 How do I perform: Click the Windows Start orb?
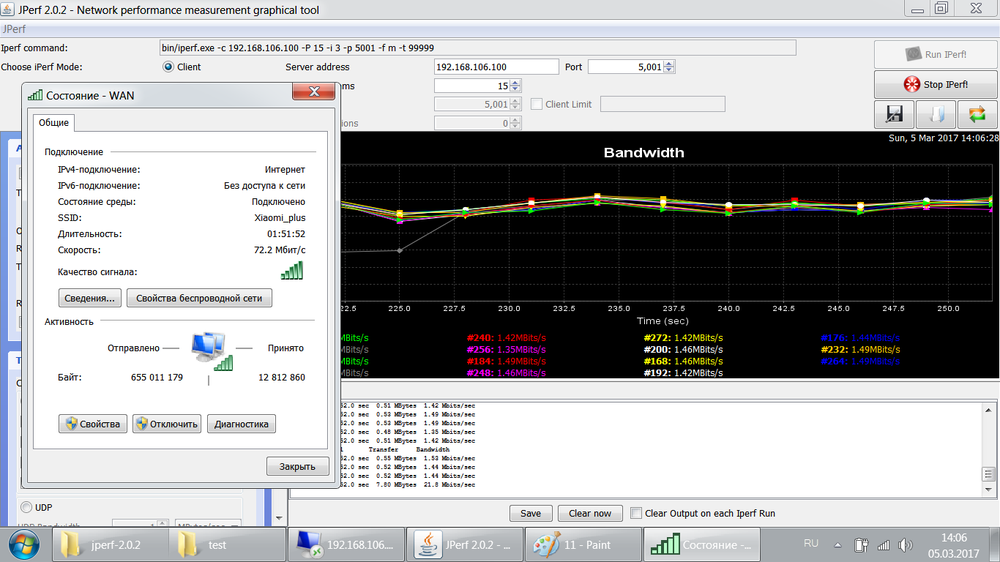coord(24,545)
